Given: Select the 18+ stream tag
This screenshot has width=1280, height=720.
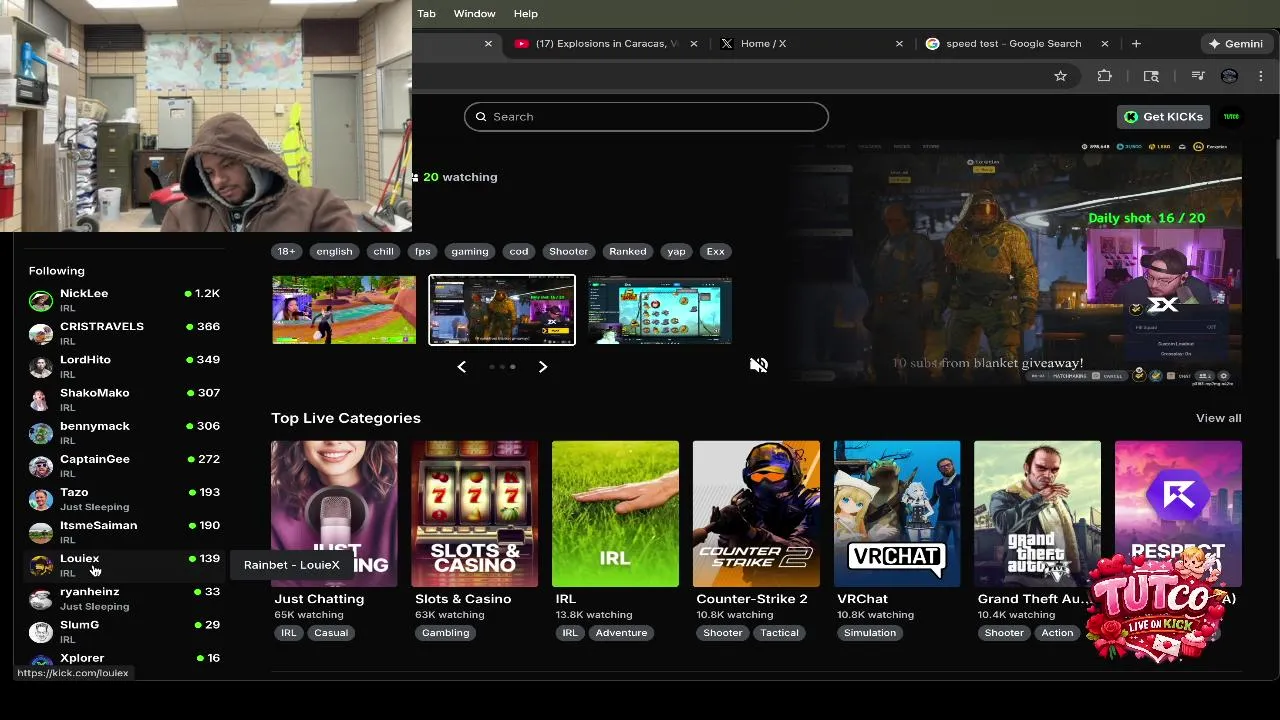Looking at the screenshot, I should coord(286,252).
